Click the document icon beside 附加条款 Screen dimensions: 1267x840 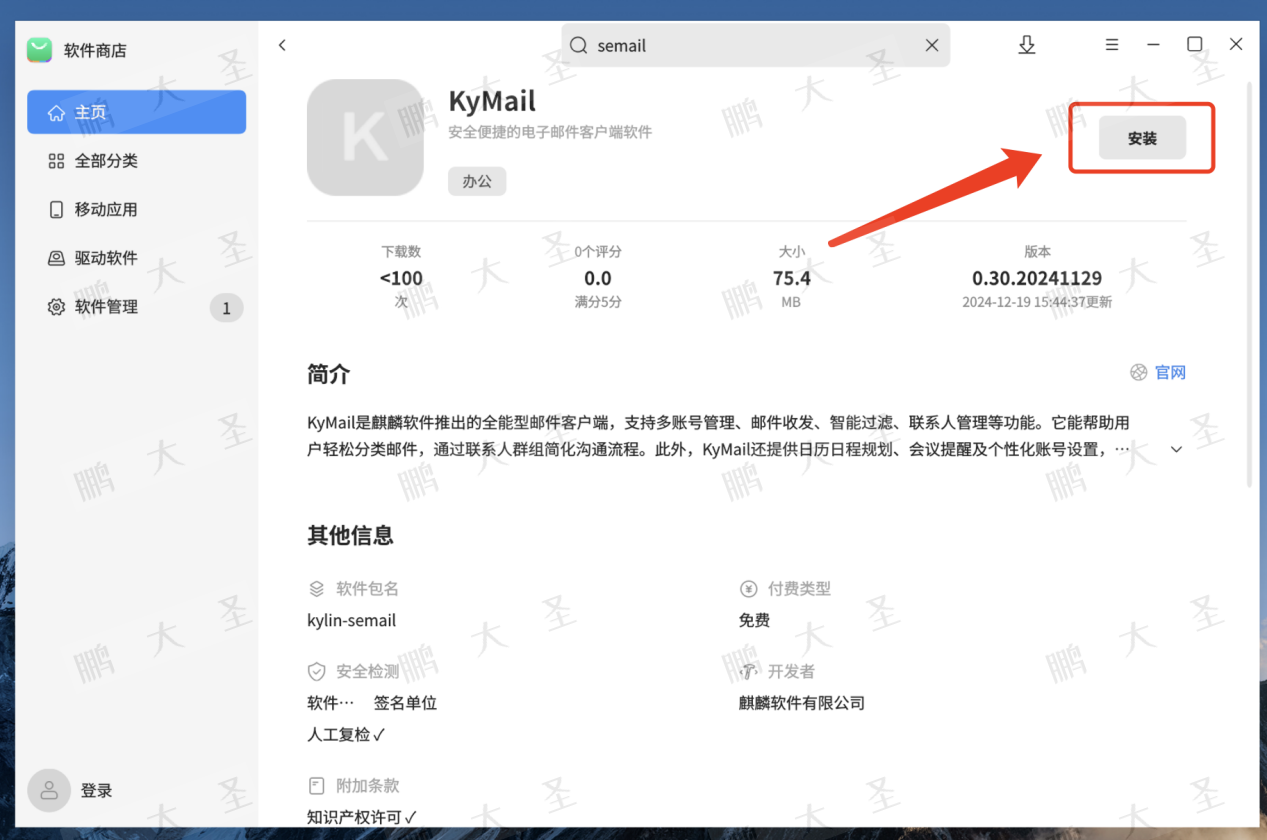pyautogui.click(x=316, y=786)
